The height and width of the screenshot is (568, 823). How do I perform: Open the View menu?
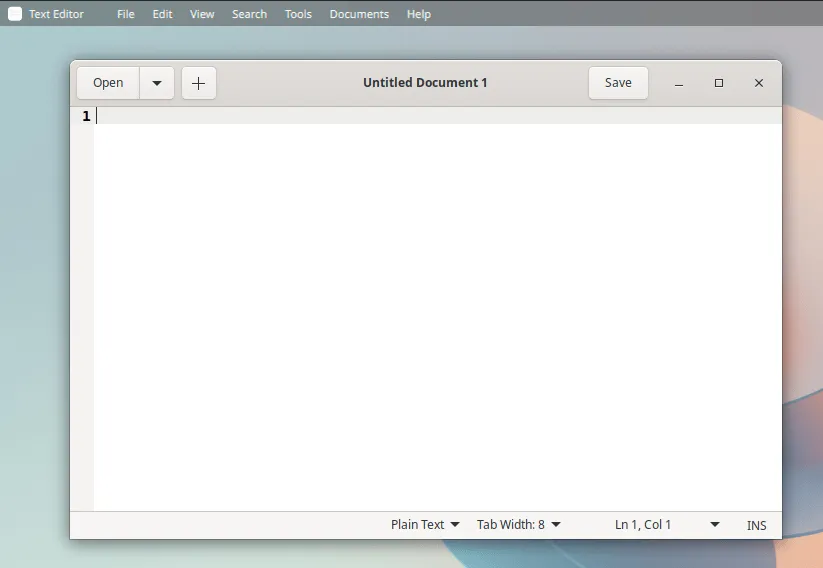202,14
